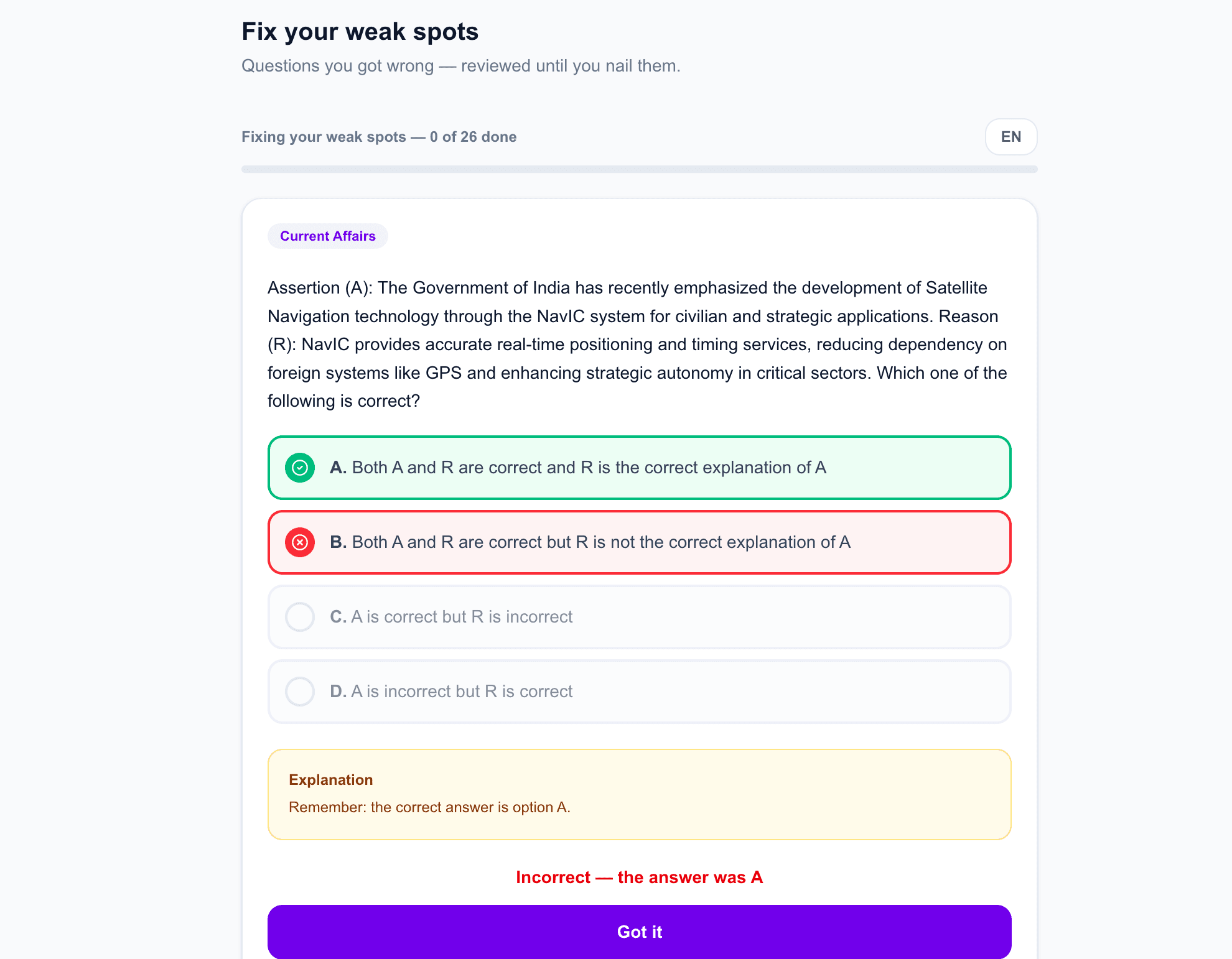Open the EN language selector
Screen dimensions: 1232x959
point(1011,137)
